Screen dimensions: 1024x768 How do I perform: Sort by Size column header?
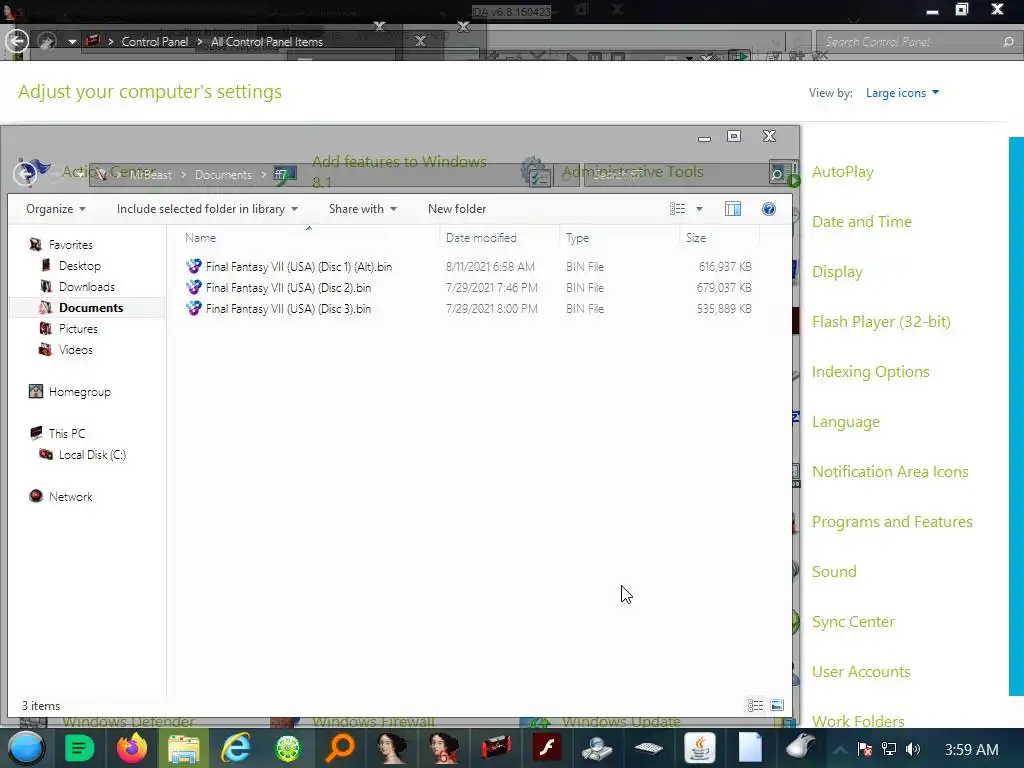pos(696,238)
